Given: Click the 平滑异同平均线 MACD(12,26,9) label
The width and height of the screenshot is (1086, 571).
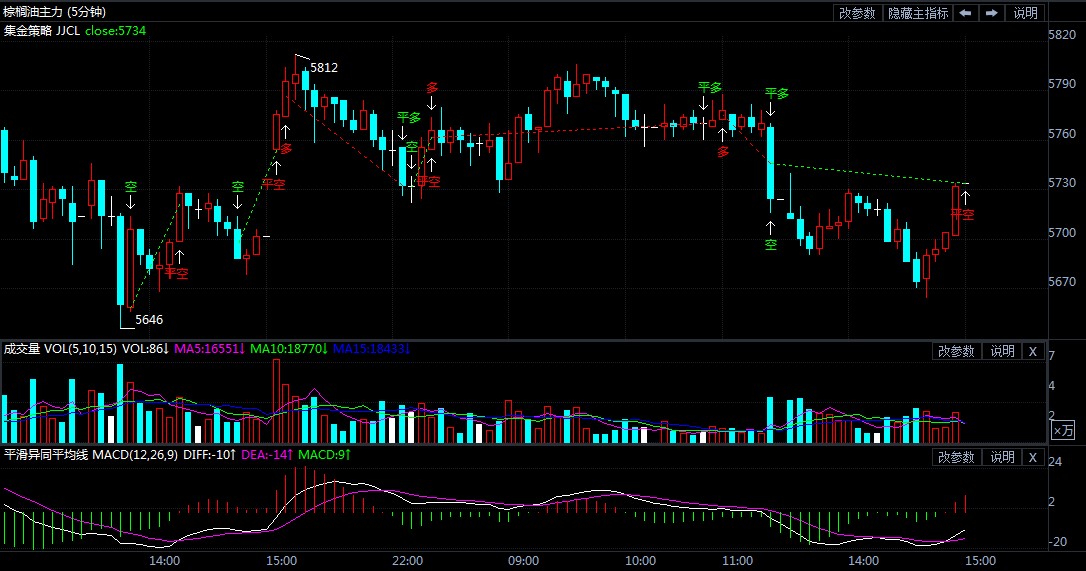Looking at the screenshot, I should click(91, 455).
